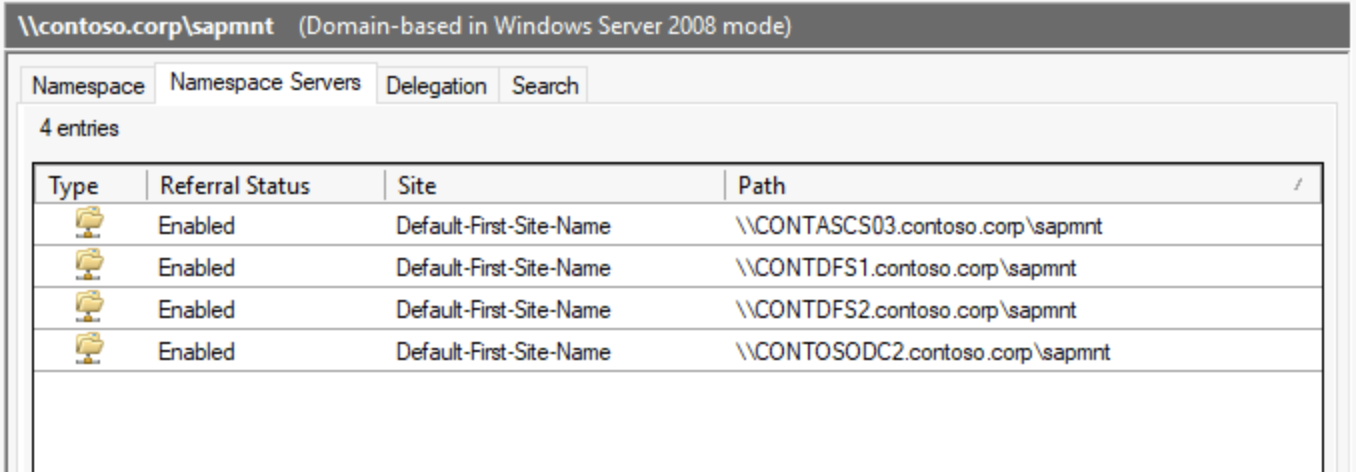The height and width of the screenshot is (472, 1356).
Task: Click Enabled status in the CONTOSODC2 row
Action: (196, 353)
